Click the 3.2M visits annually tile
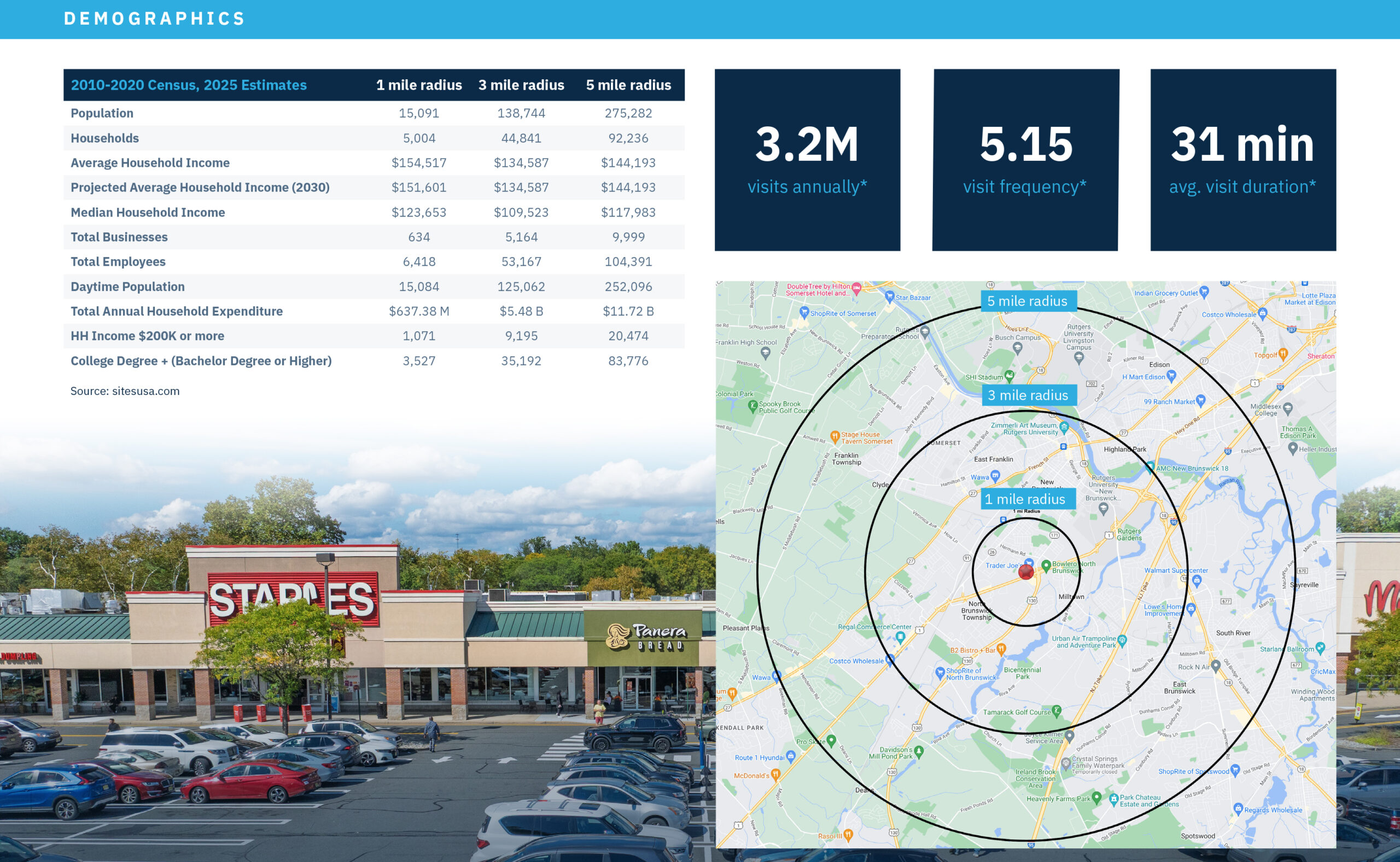This screenshot has height=862, width=1400. coord(807,160)
